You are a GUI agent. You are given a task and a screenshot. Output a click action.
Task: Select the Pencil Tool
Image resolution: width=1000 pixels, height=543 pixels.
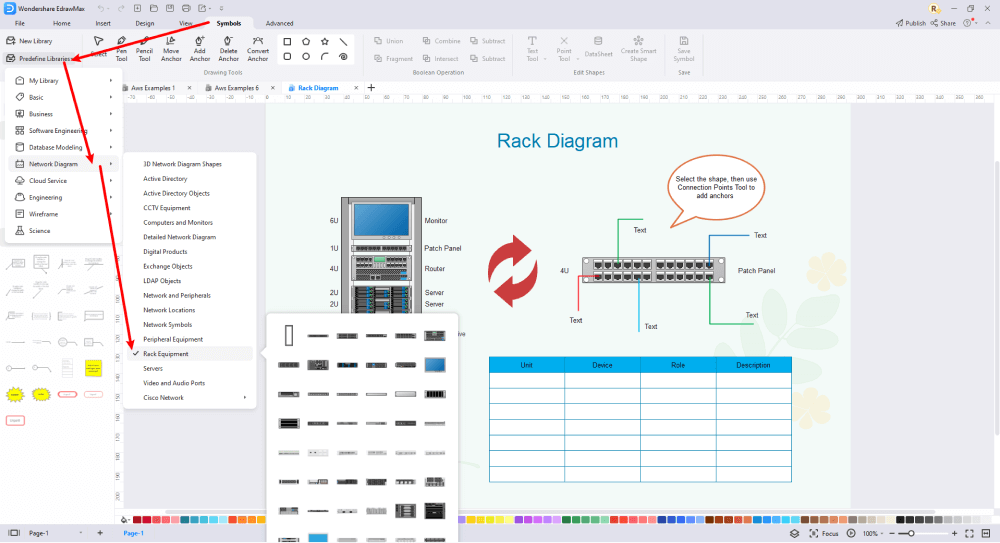tap(145, 48)
